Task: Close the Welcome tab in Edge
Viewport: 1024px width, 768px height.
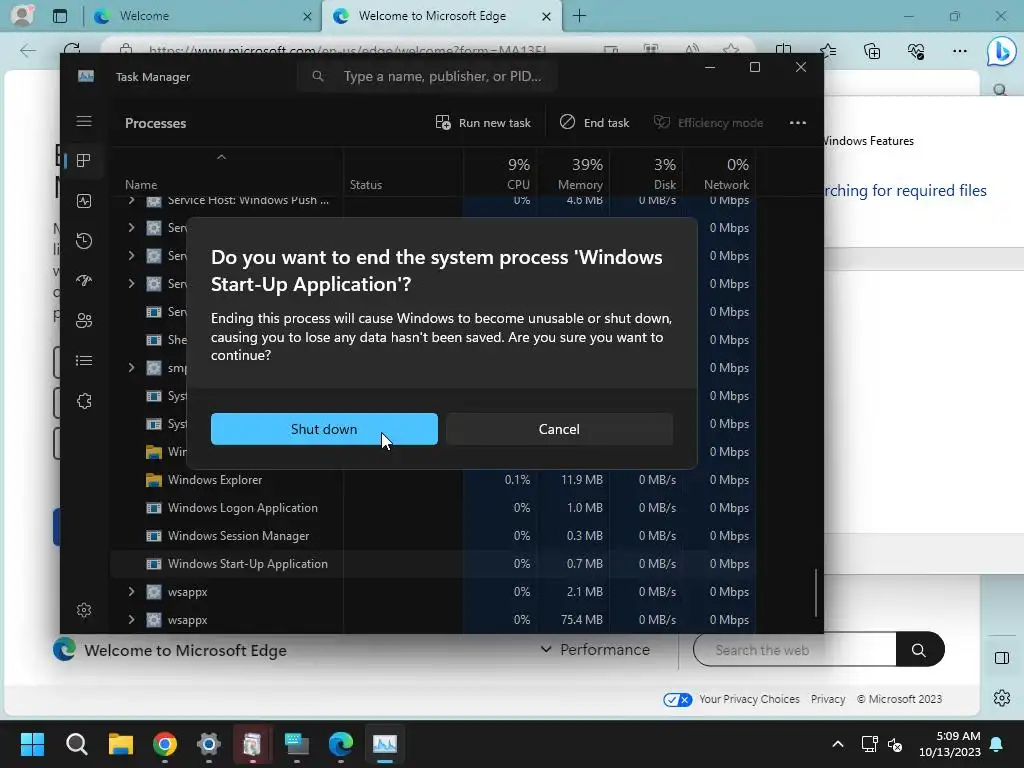Action: (x=307, y=16)
